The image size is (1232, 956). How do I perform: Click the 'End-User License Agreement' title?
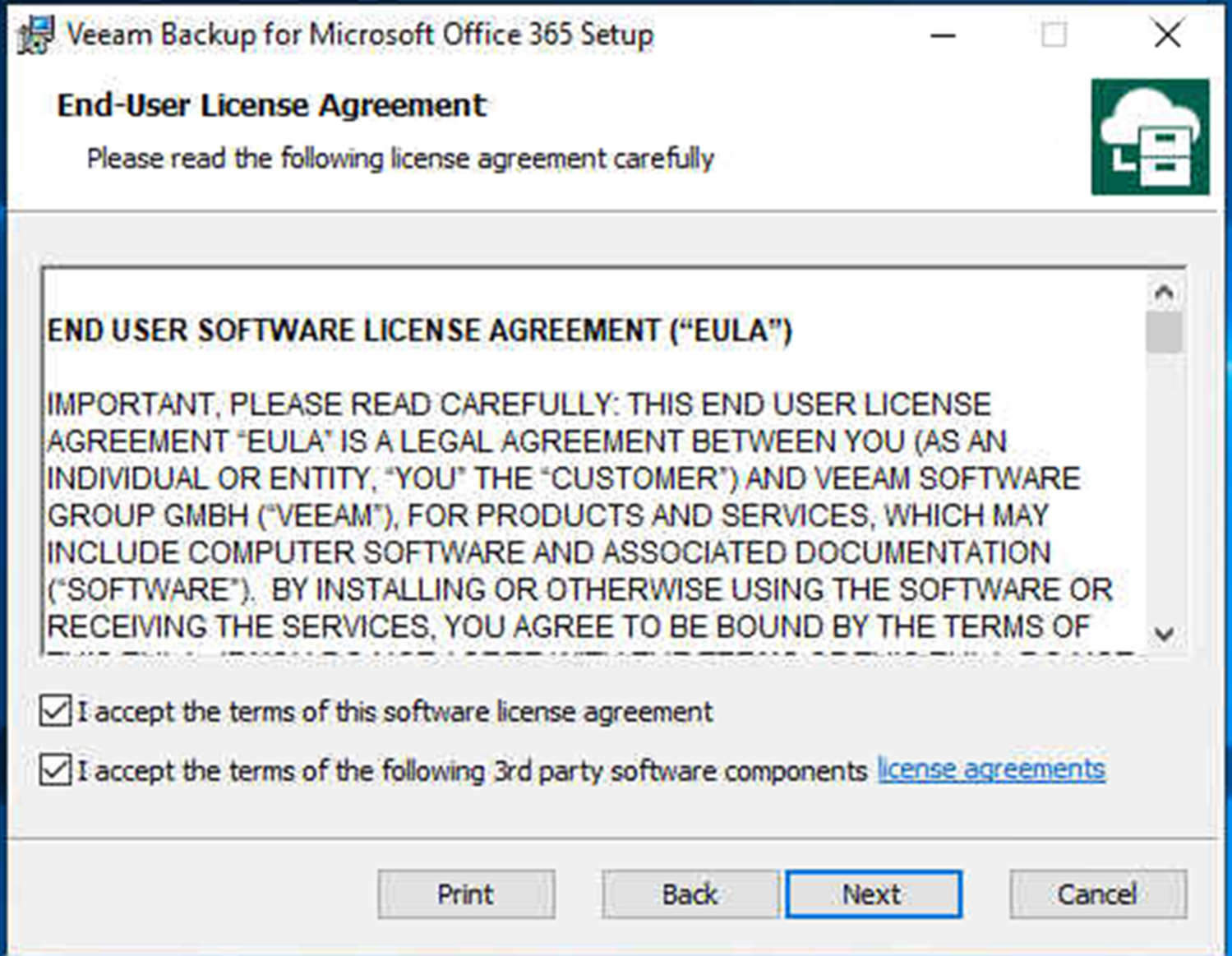coord(272,105)
